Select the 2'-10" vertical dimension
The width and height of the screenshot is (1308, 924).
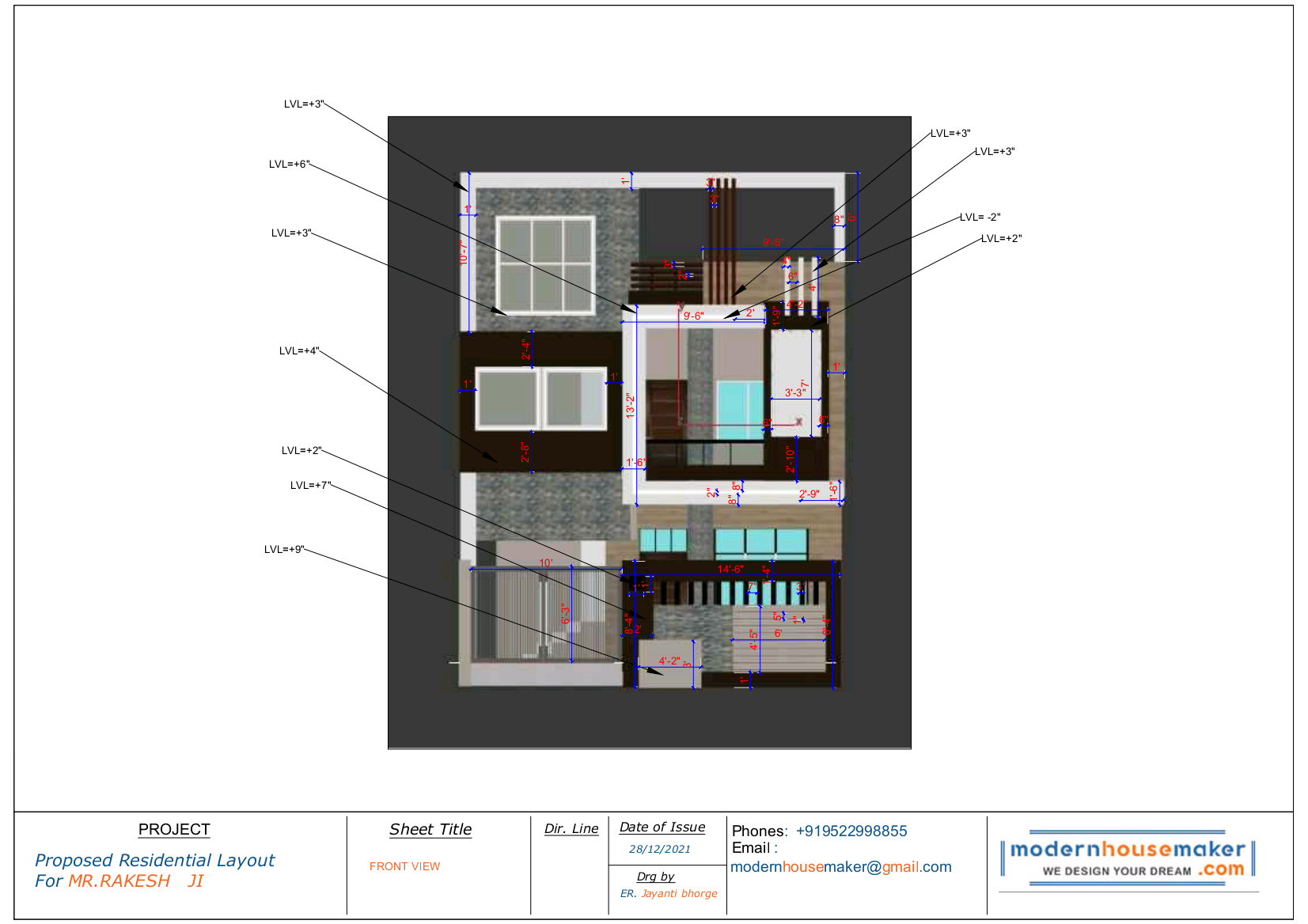click(x=789, y=460)
